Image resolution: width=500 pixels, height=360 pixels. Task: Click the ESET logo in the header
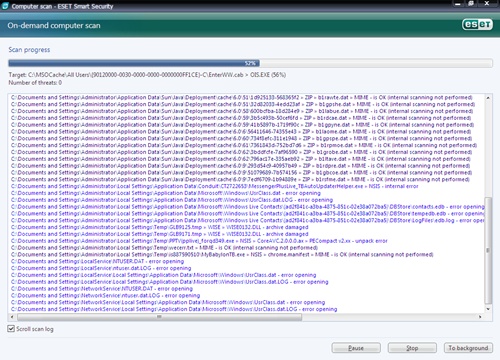tap(477, 24)
